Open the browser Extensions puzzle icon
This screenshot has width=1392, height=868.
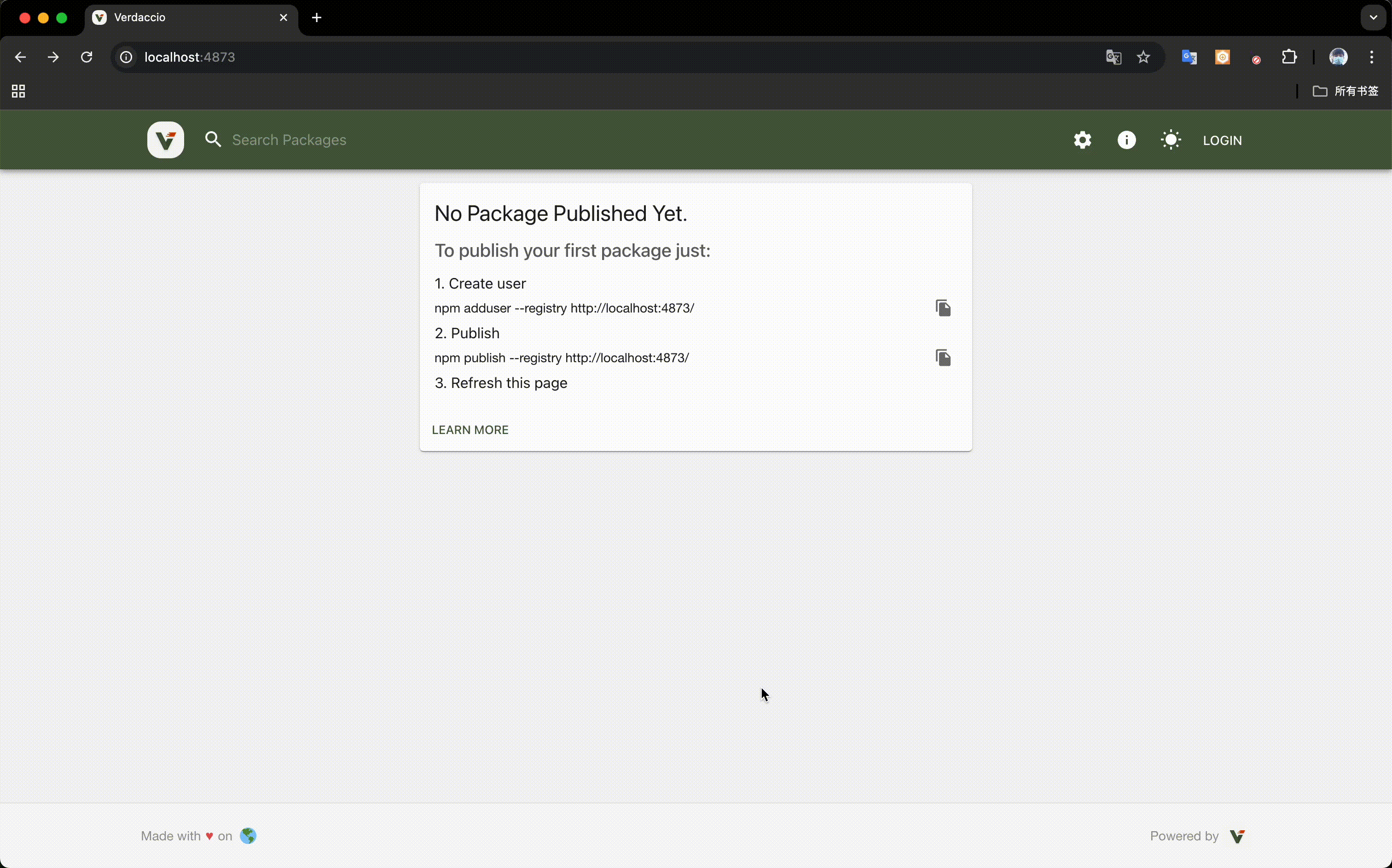pyautogui.click(x=1289, y=58)
